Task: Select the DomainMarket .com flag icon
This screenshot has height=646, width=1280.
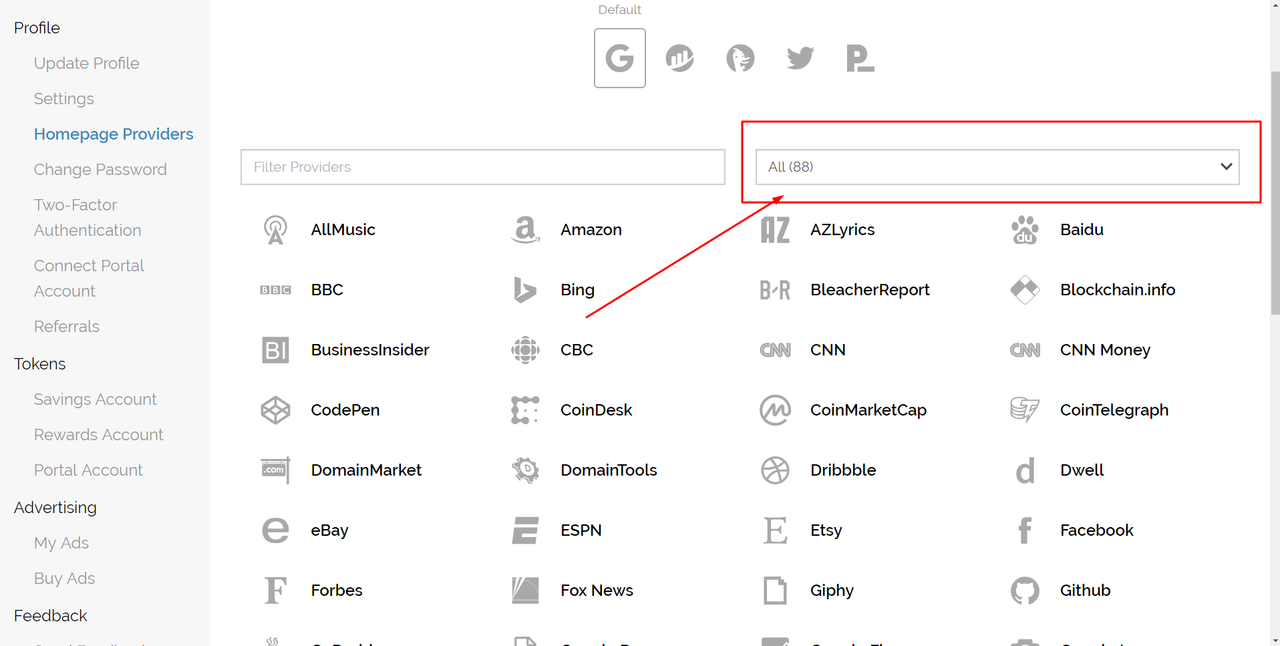Action: coord(275,470)
